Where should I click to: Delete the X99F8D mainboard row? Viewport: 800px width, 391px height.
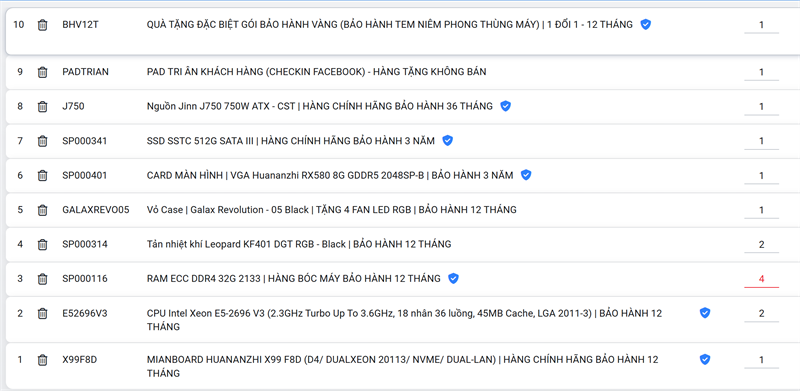click(x=42, y=360)
